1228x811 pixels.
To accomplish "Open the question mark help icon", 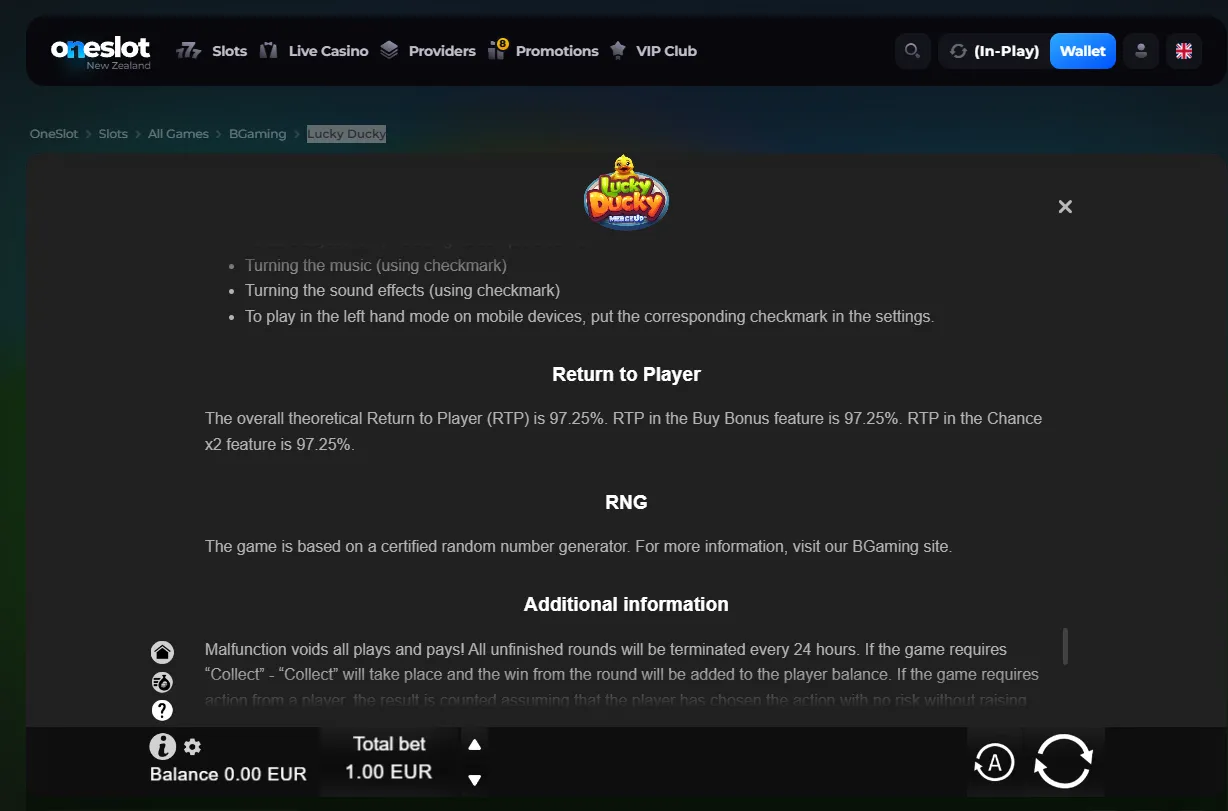I will [x=162, y=711].
